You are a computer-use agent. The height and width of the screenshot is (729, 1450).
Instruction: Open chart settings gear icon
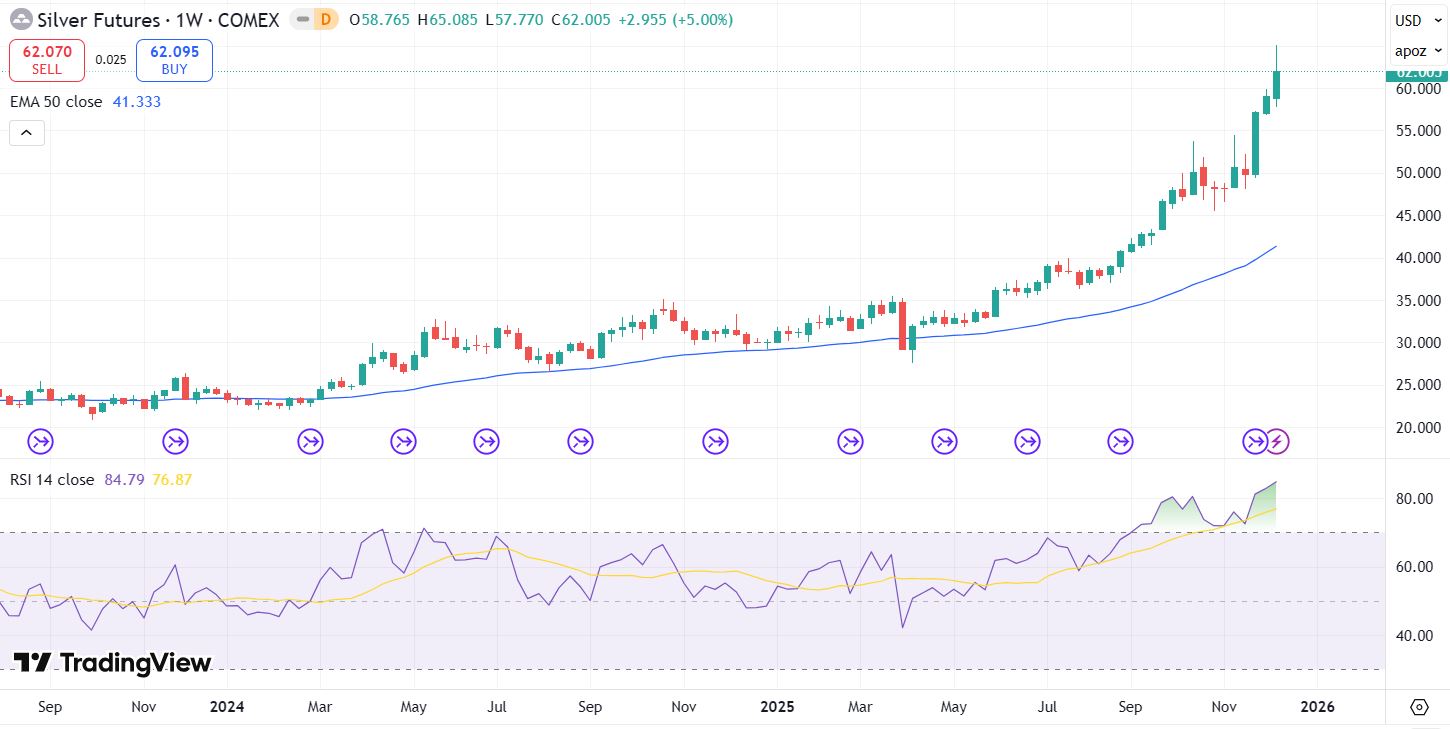[x=1418, y=707]
